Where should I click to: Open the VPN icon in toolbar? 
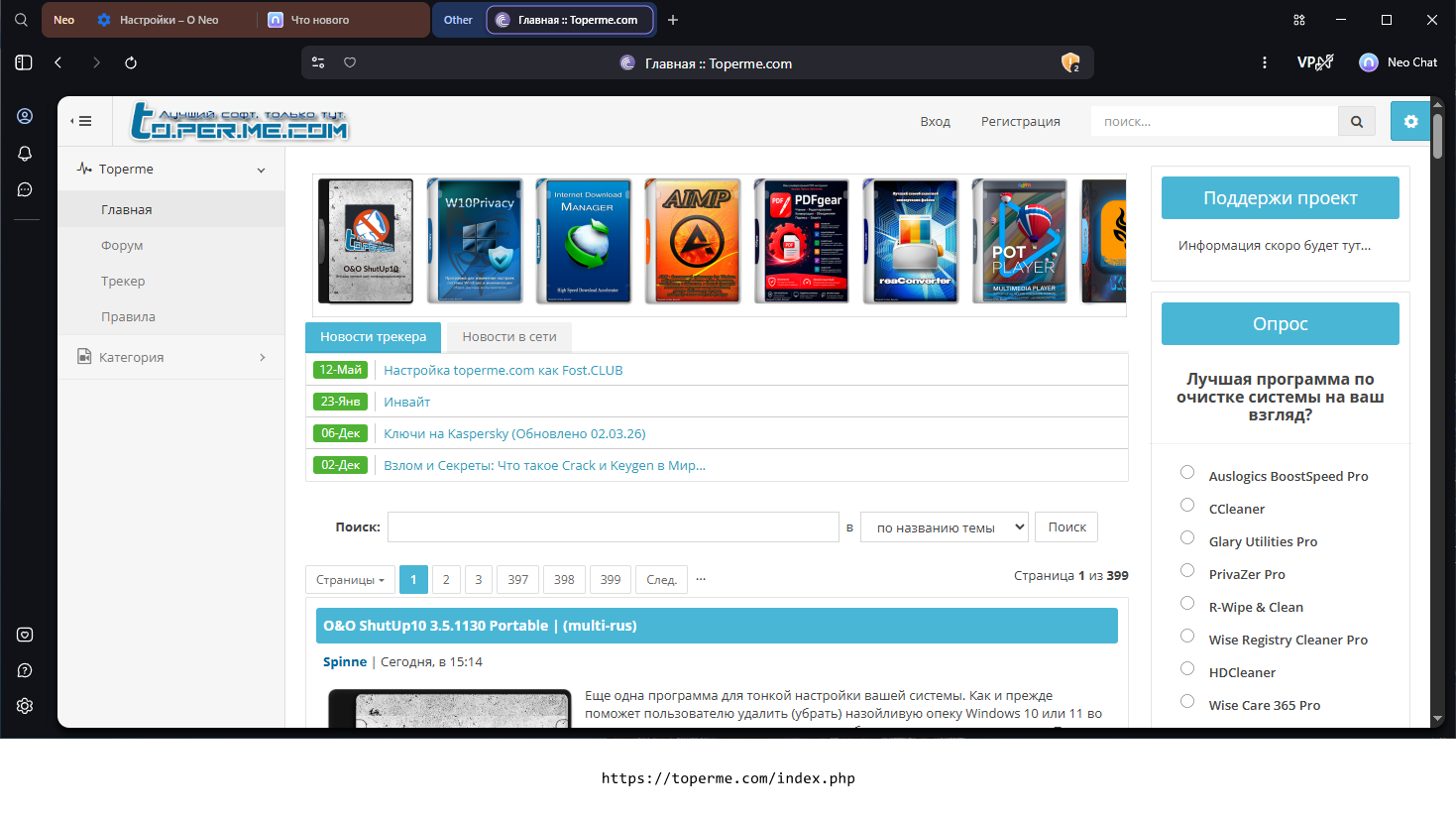[1315, 62]
